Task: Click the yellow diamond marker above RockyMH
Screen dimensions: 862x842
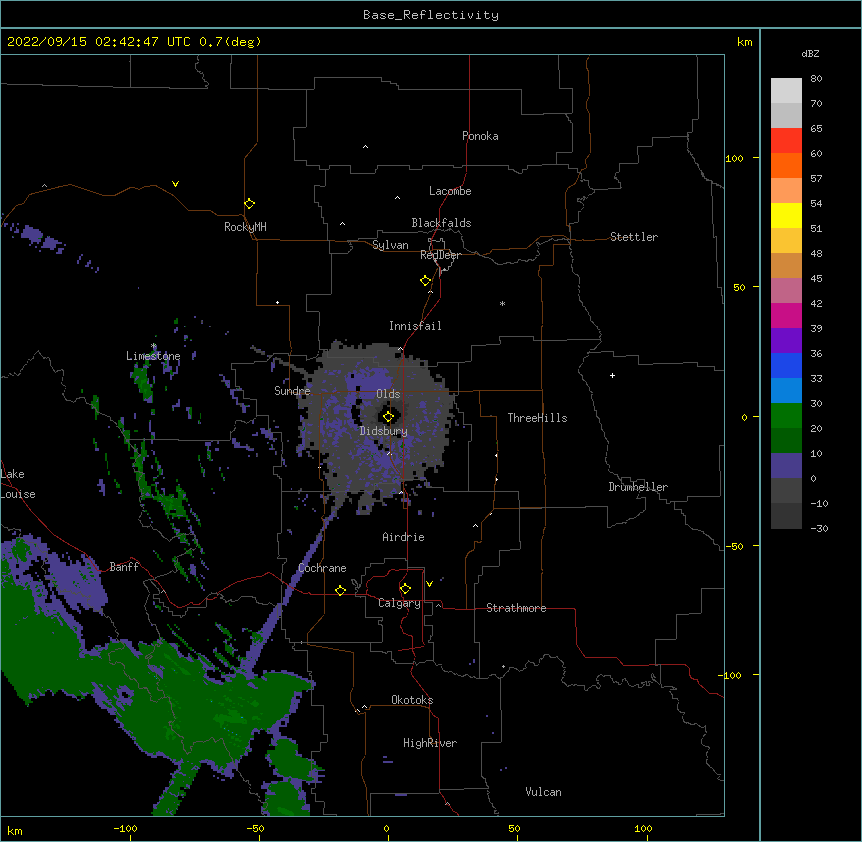Action: 249,203
